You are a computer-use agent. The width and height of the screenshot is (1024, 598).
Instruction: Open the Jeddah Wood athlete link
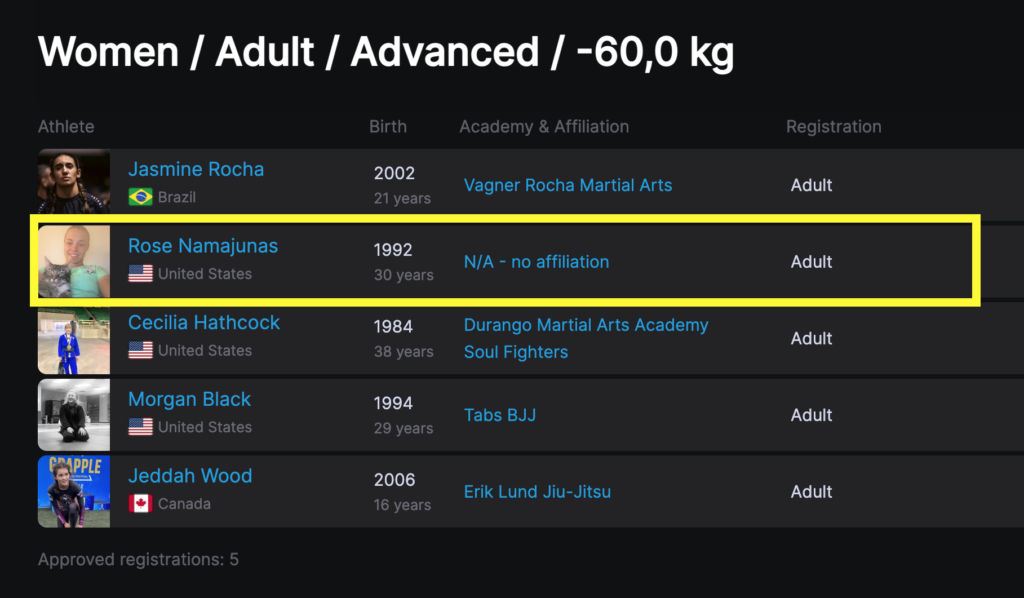[190, 476]
